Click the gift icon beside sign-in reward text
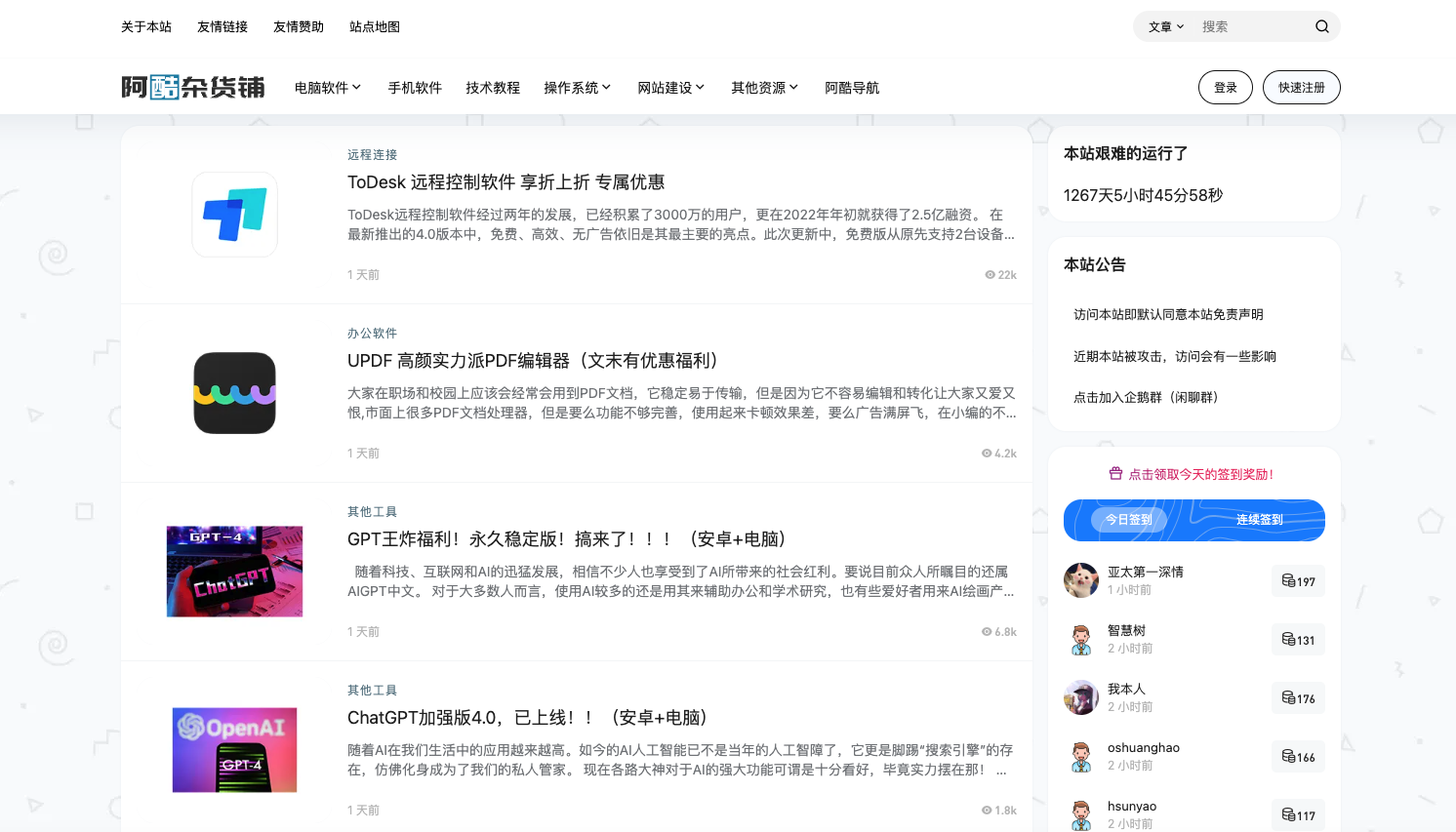1456x832 pixels. [1115, 474]
